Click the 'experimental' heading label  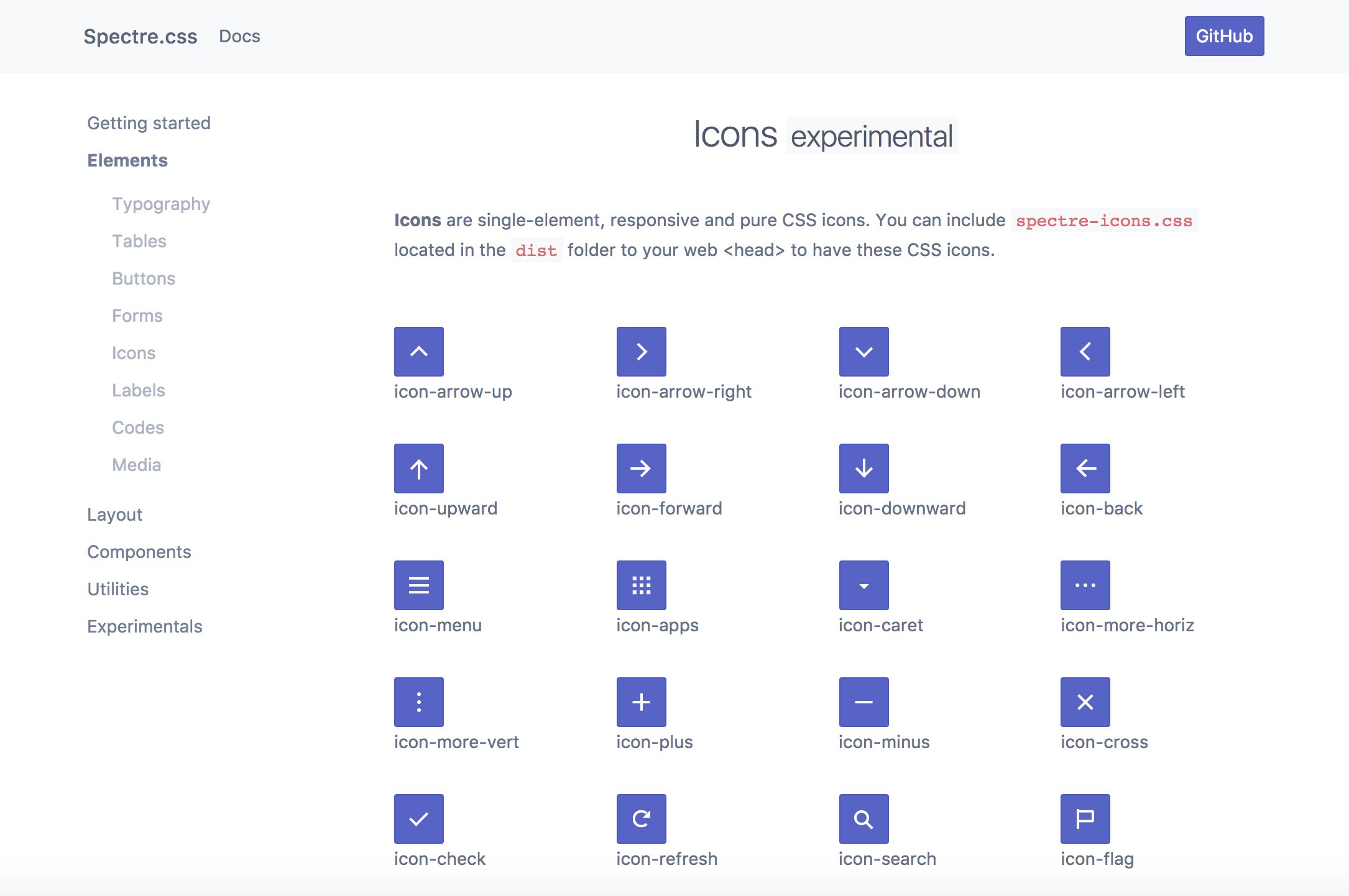pos(872,136)
